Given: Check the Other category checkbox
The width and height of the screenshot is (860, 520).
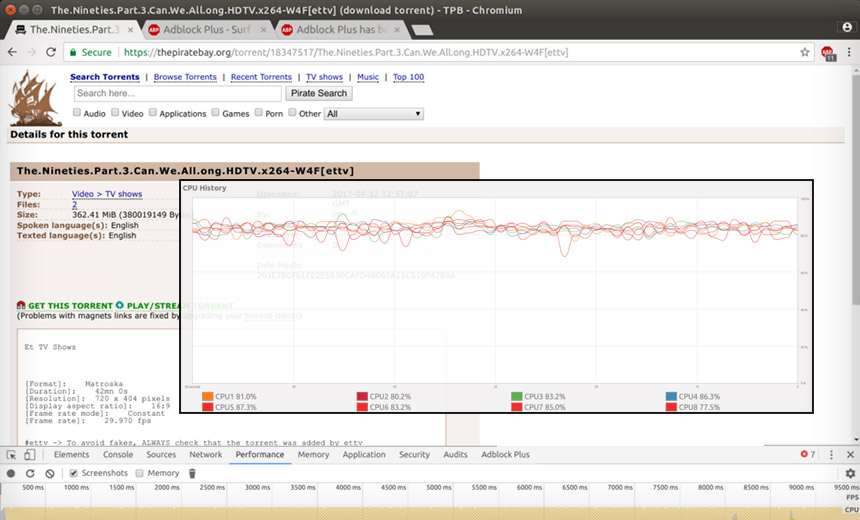Looking at the screenshot, I should (x=292, y=112).
